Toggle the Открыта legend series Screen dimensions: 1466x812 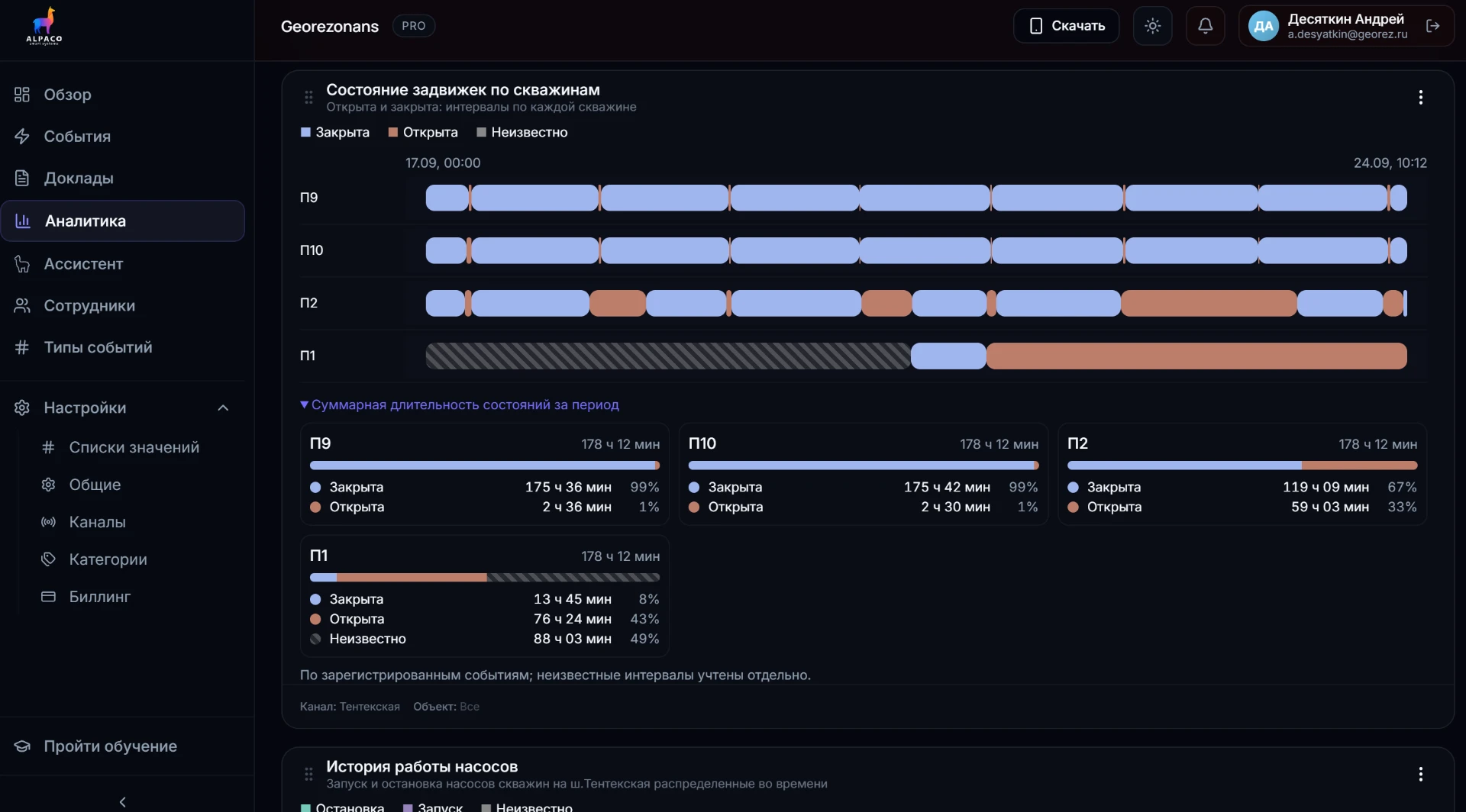click(423, 132)
